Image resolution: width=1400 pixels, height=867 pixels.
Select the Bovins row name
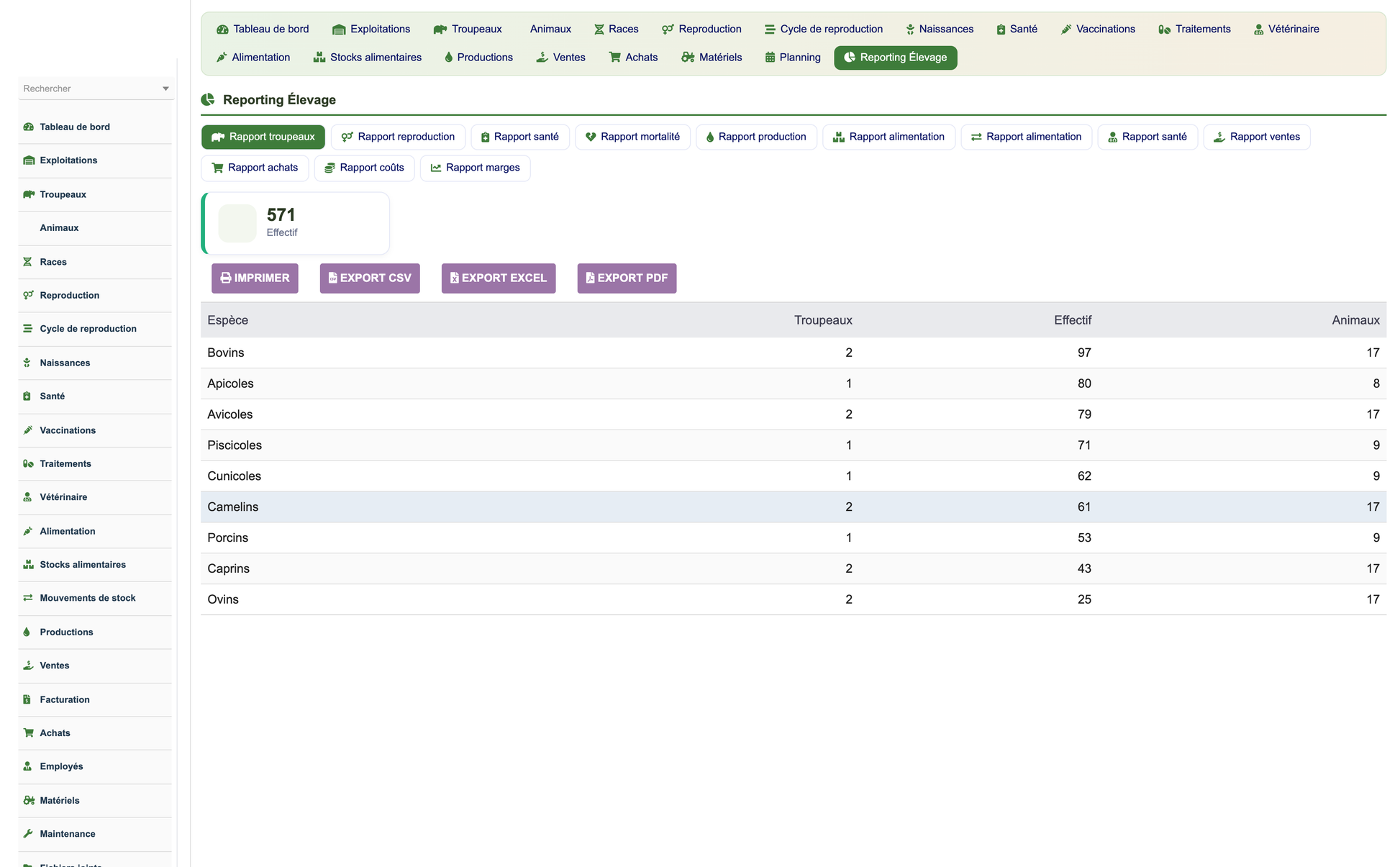pos(226,353)
